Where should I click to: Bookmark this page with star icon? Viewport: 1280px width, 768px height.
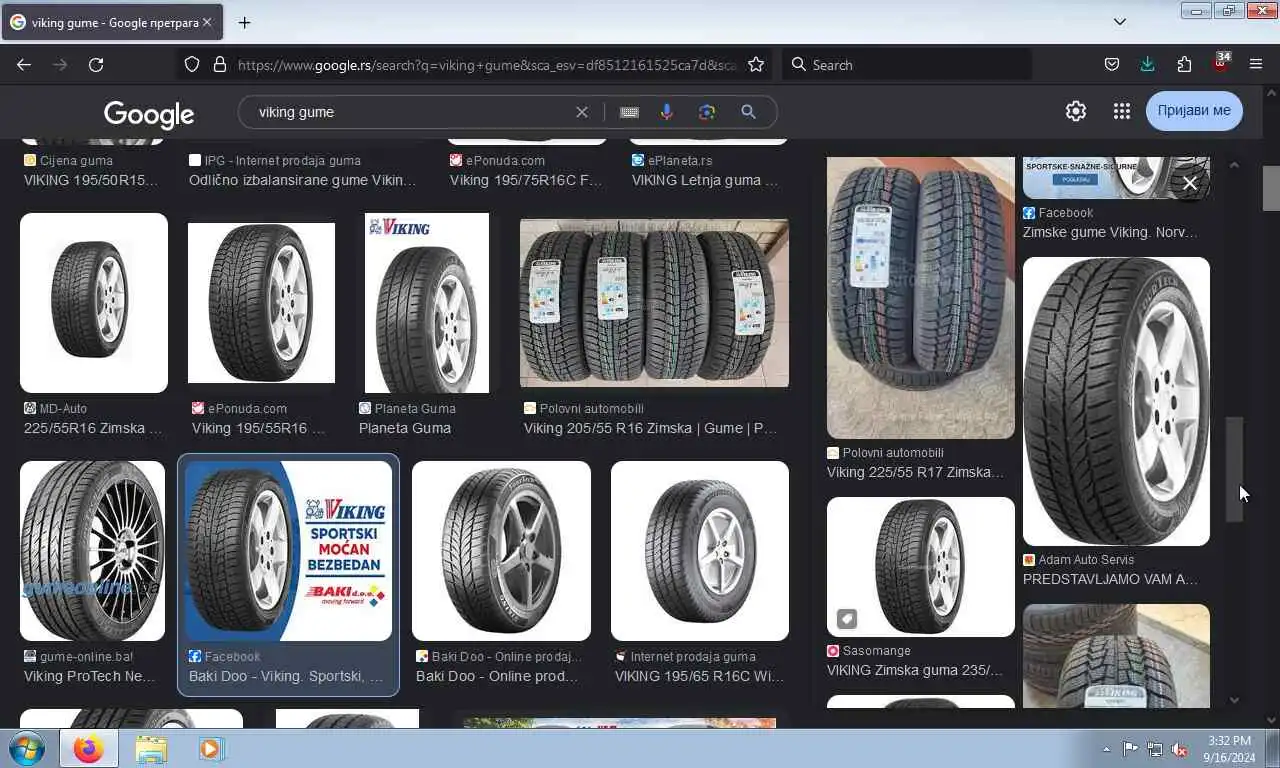756,65
